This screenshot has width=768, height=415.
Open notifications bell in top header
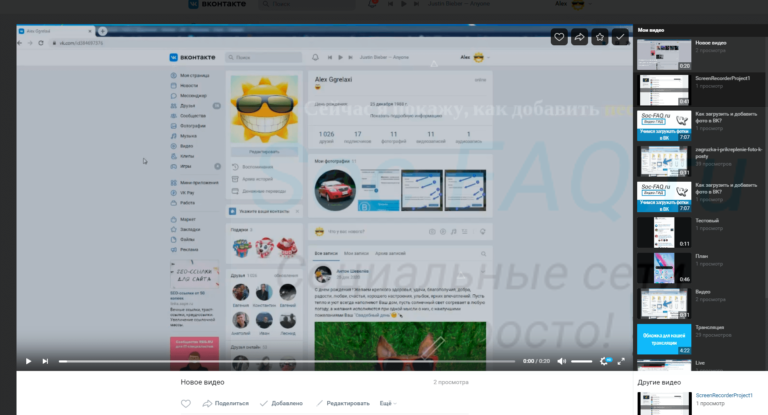(373, 3)
